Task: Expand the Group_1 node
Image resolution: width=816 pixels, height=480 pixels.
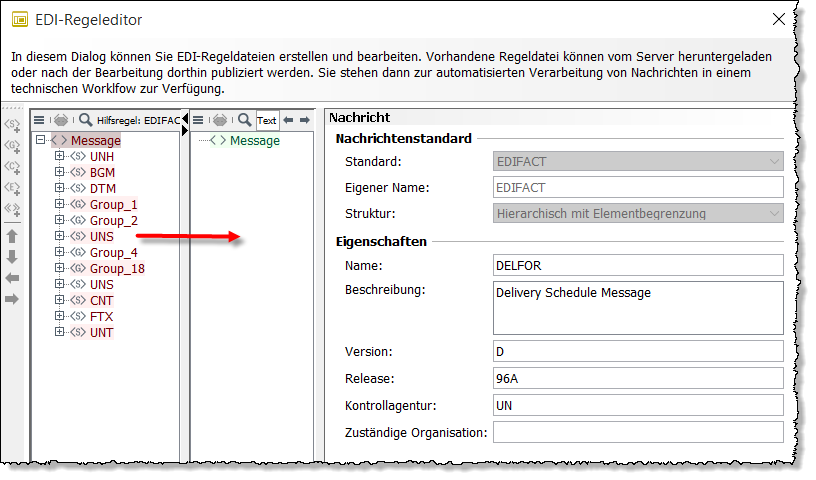Action: [59, 204]
